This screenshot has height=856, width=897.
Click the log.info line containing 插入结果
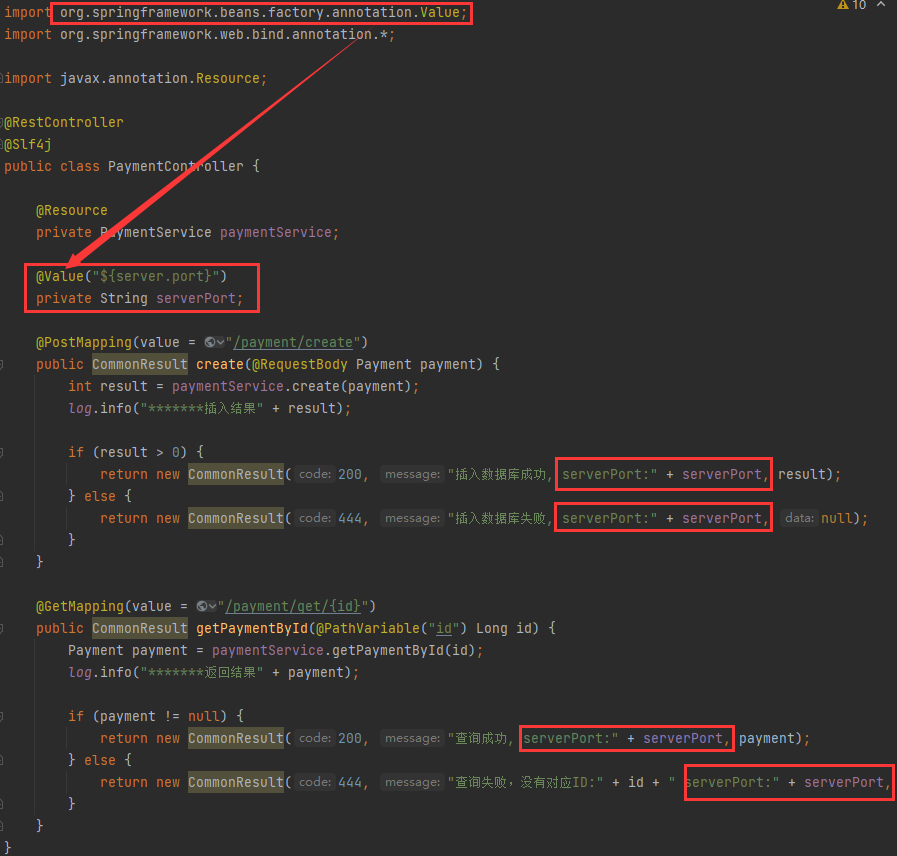[x=209, y=409]
